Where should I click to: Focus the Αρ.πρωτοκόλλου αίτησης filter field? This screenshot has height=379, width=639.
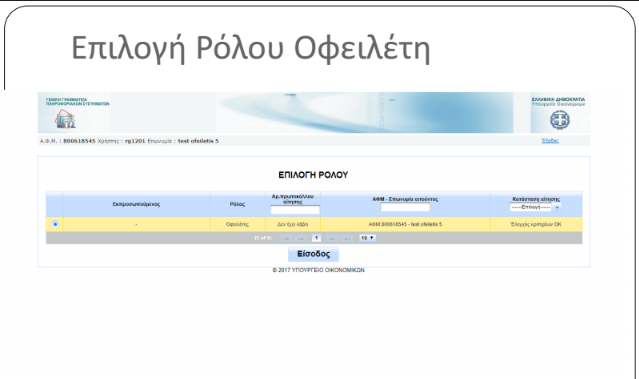click(x=295, y=210)
